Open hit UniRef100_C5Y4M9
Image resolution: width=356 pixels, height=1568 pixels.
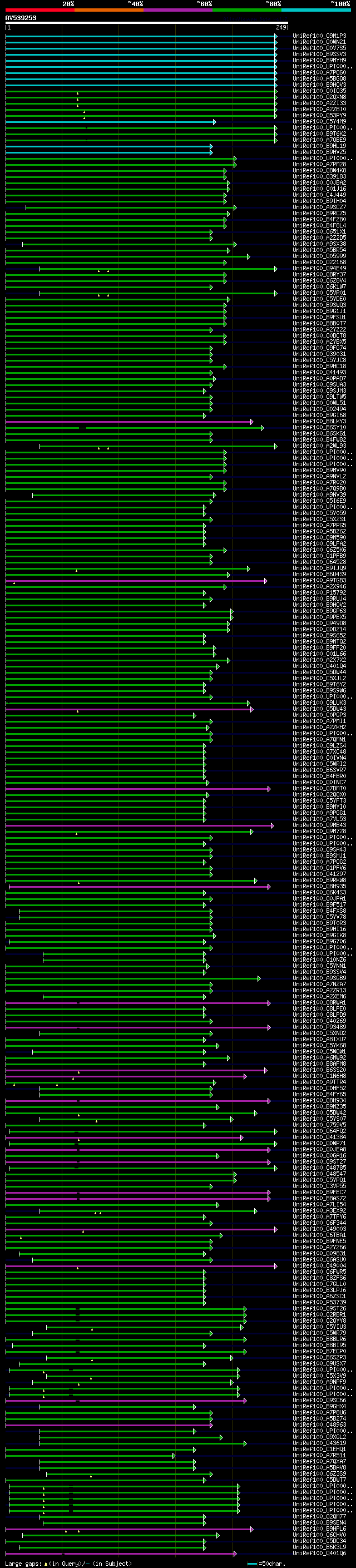click(x=319, y=122)
